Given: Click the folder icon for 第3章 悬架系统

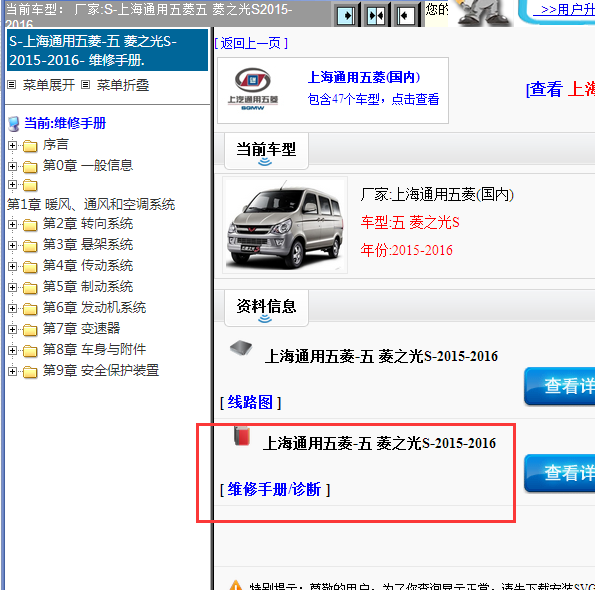Looking at the screenshot, I should (30, 246).
